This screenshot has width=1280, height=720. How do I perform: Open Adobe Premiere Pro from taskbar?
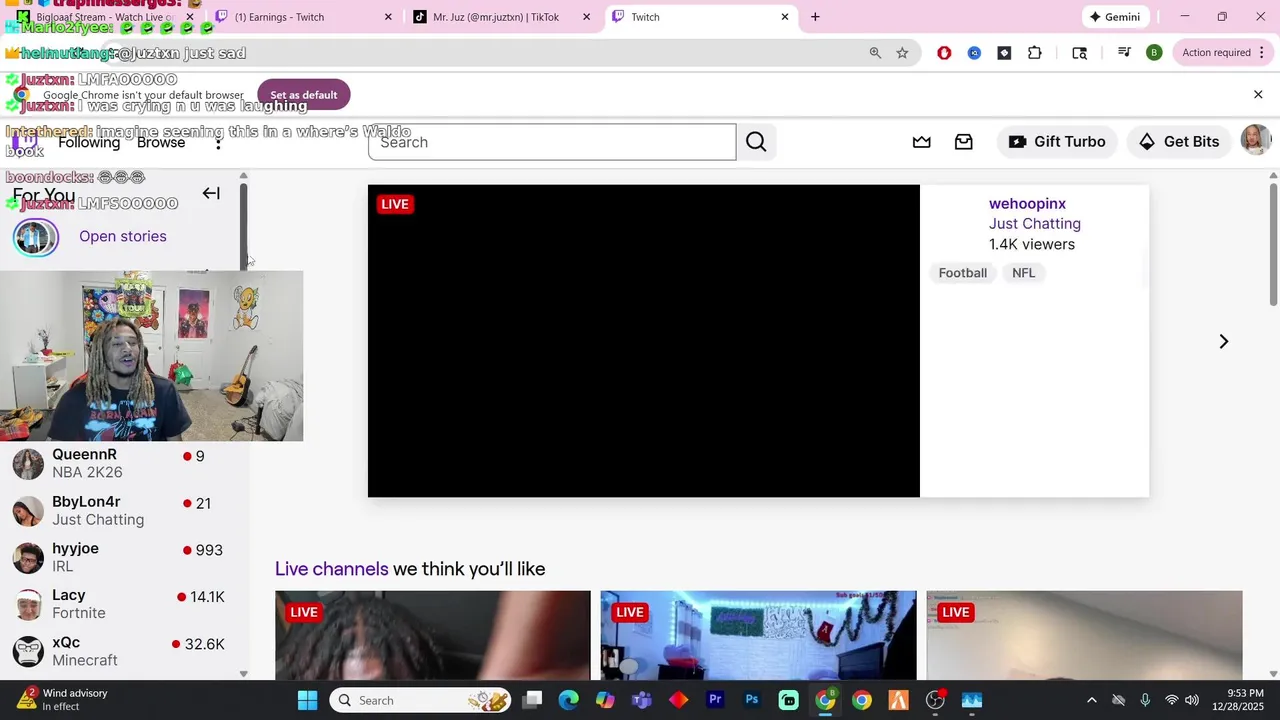coord(715,700)
